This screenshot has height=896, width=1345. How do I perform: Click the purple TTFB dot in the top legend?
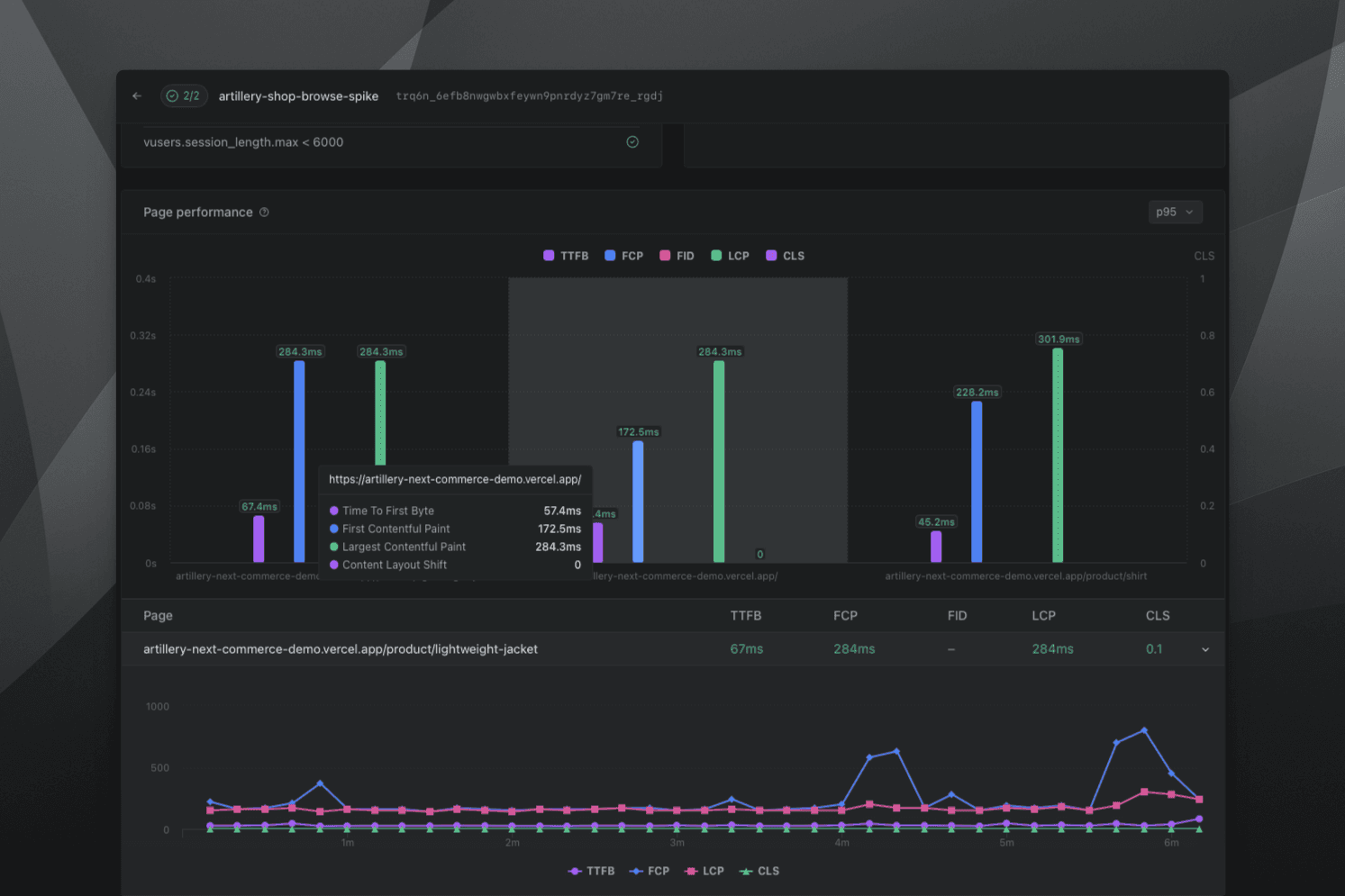click(x=548, y=255)
